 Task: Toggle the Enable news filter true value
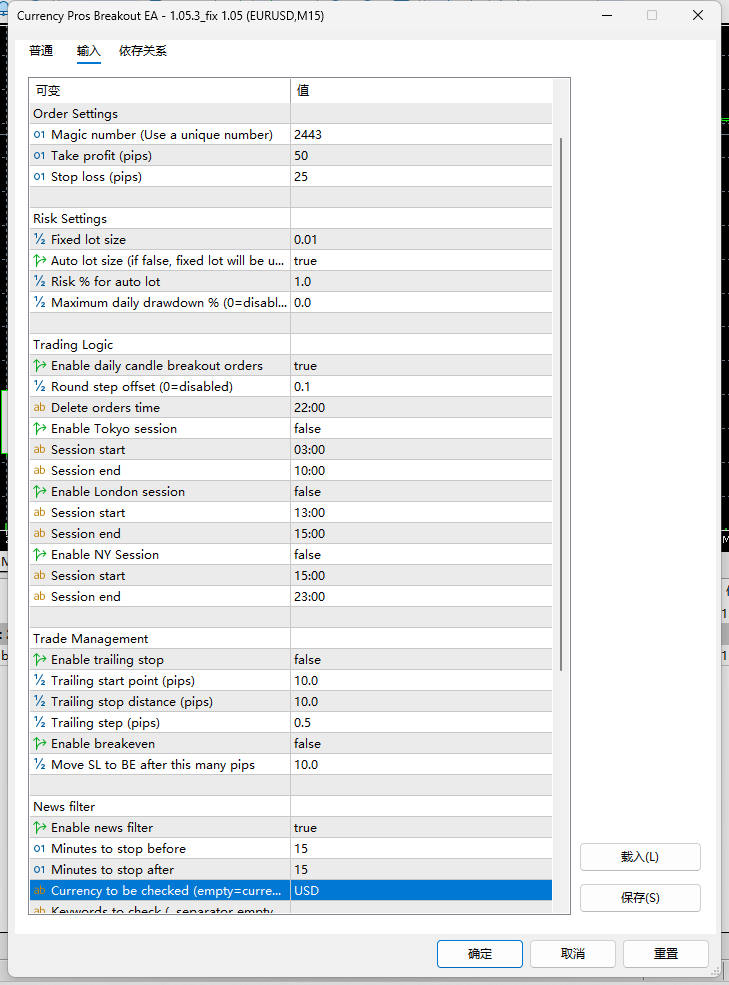point(421,827)
